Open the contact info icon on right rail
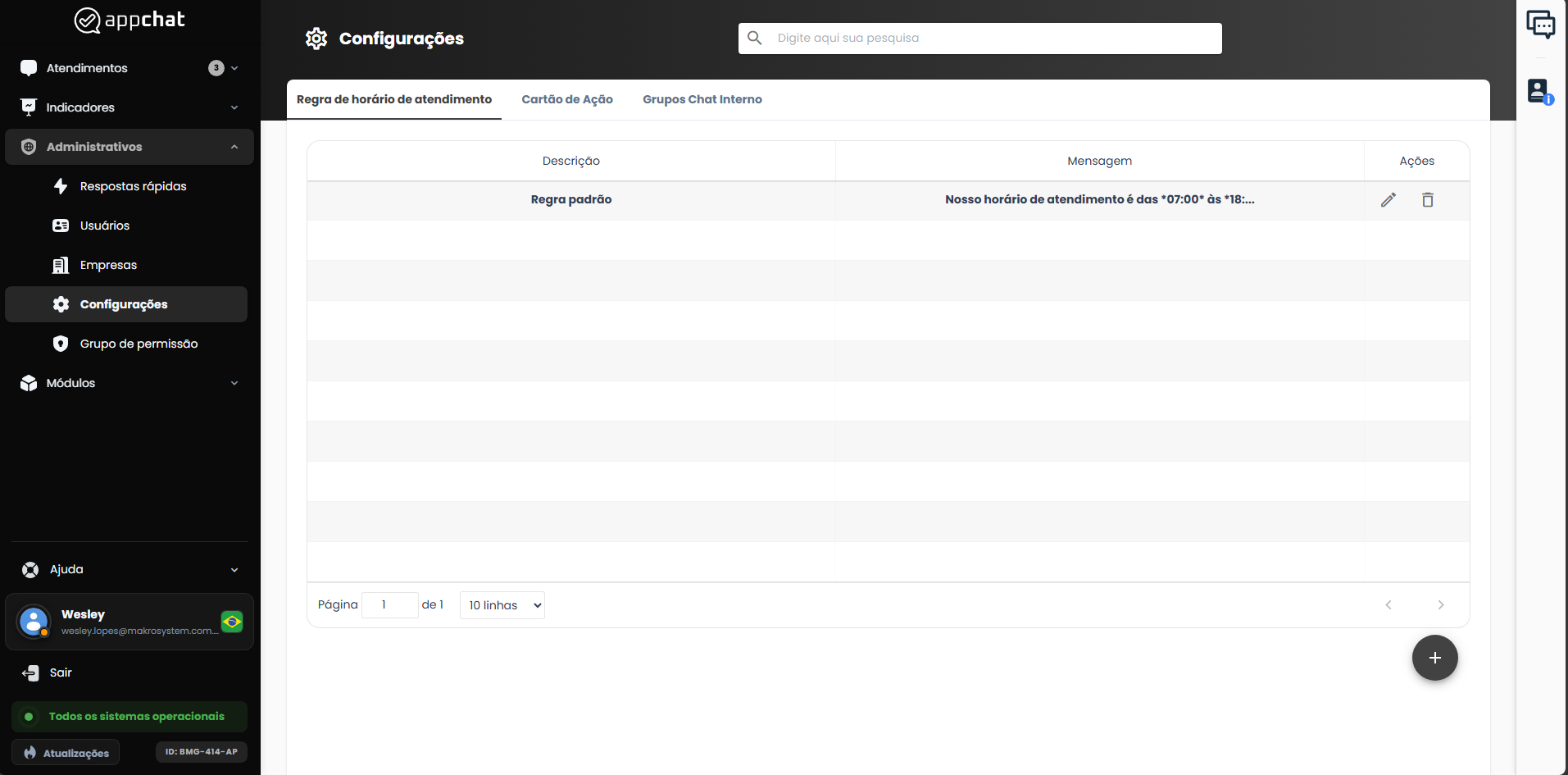 (1541, 91)
